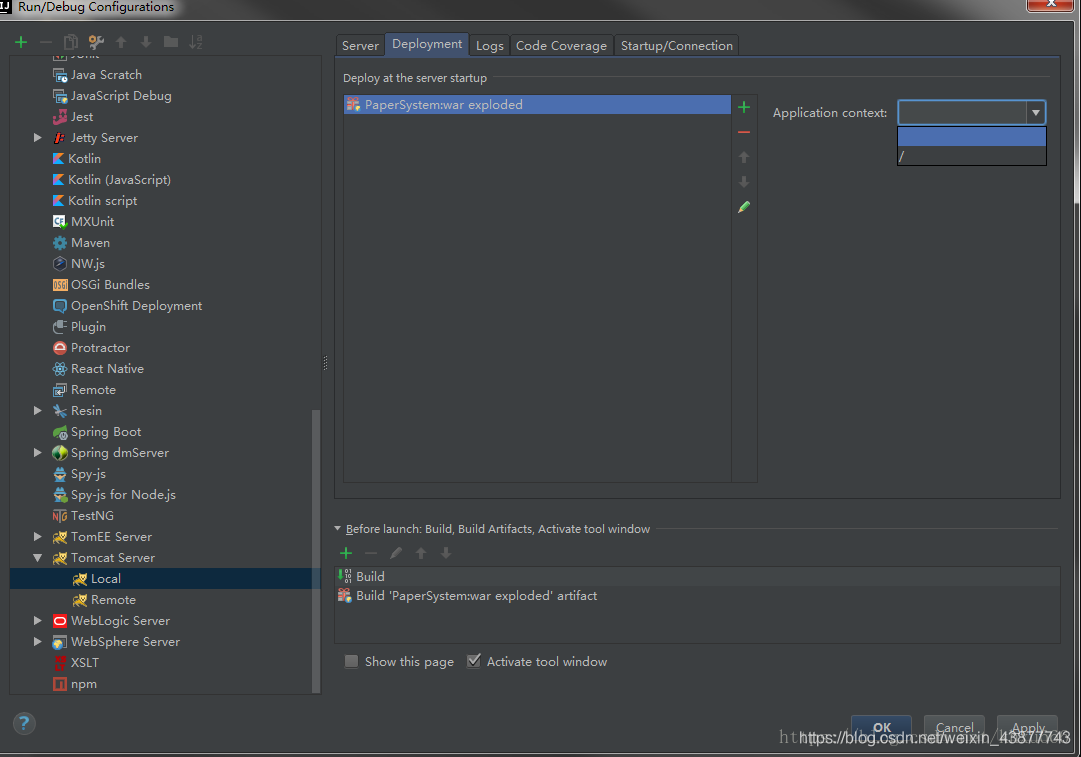Screen dimensions: 1081x757
Task: Switch to the Server tab
Action: (x=360, y=45)
